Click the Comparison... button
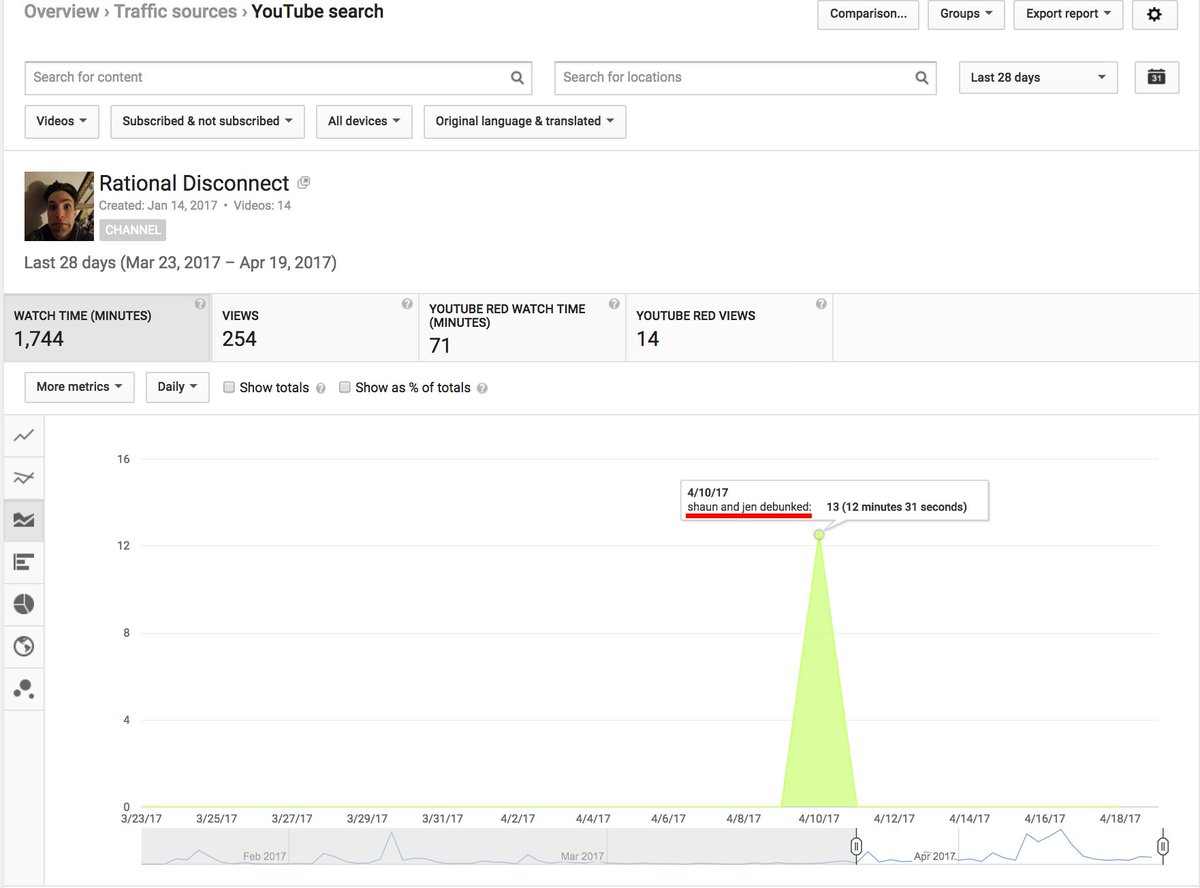Screen dimensions: 1200x888 coord(868,14)
